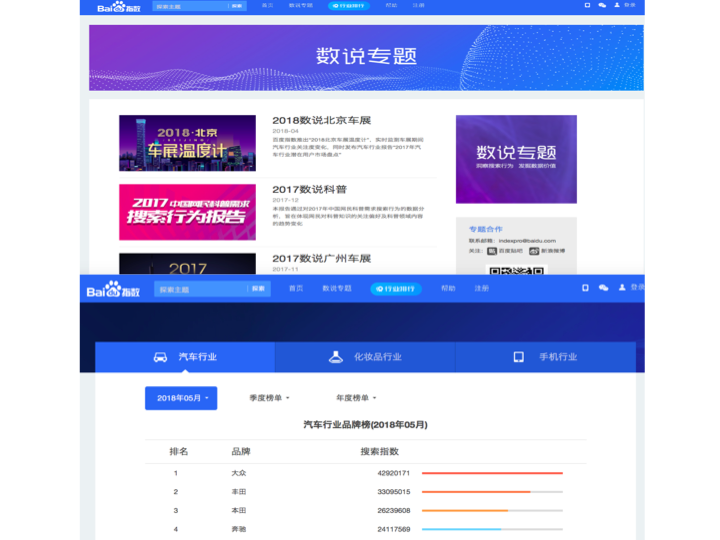Click brand name 奔驰 in rank 4
720x540 pixels.
point(239,529)
